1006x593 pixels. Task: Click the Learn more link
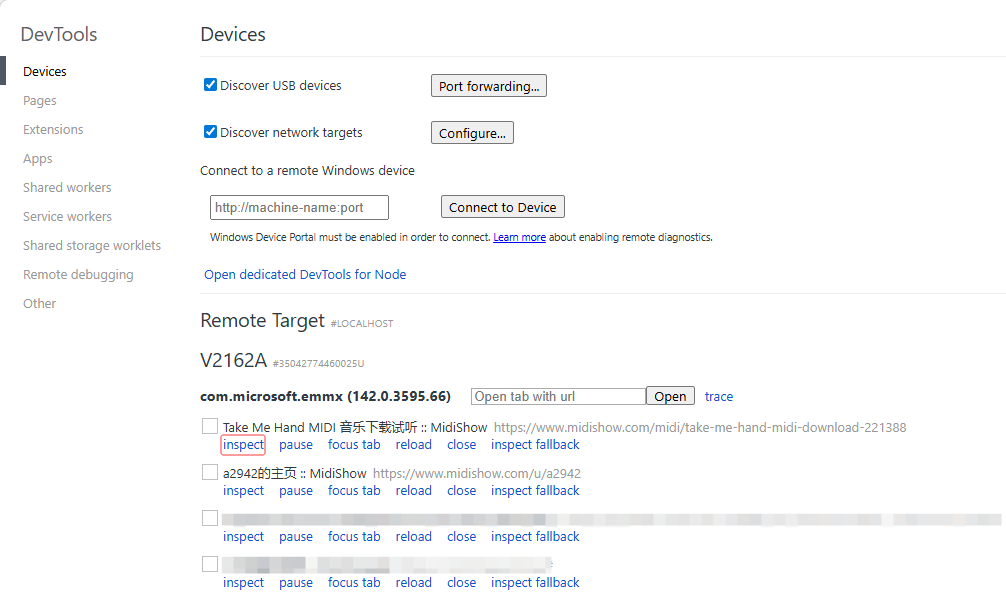tap(519, 238)
